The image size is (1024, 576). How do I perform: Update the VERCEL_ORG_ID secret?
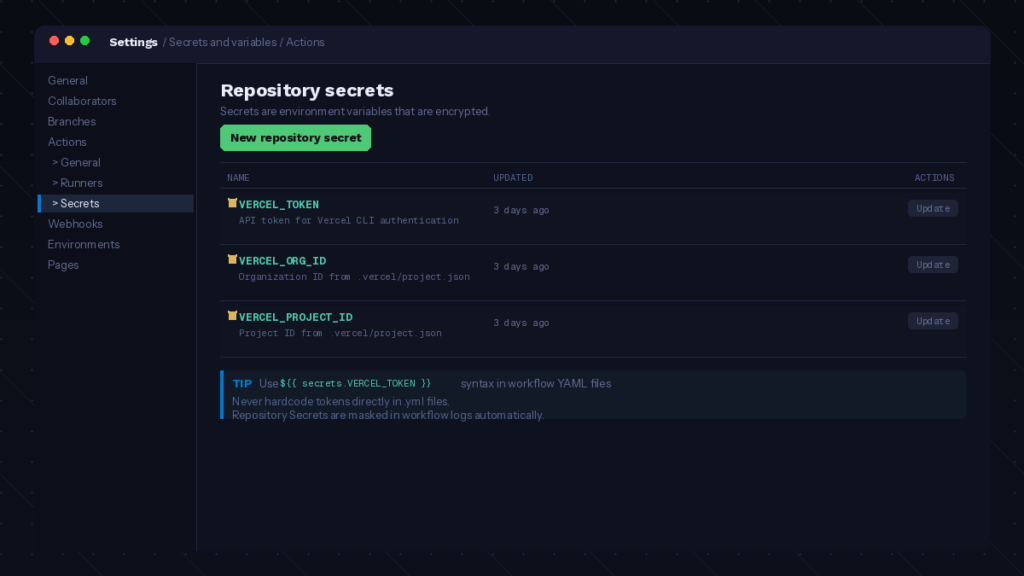[x=932, y=264]
